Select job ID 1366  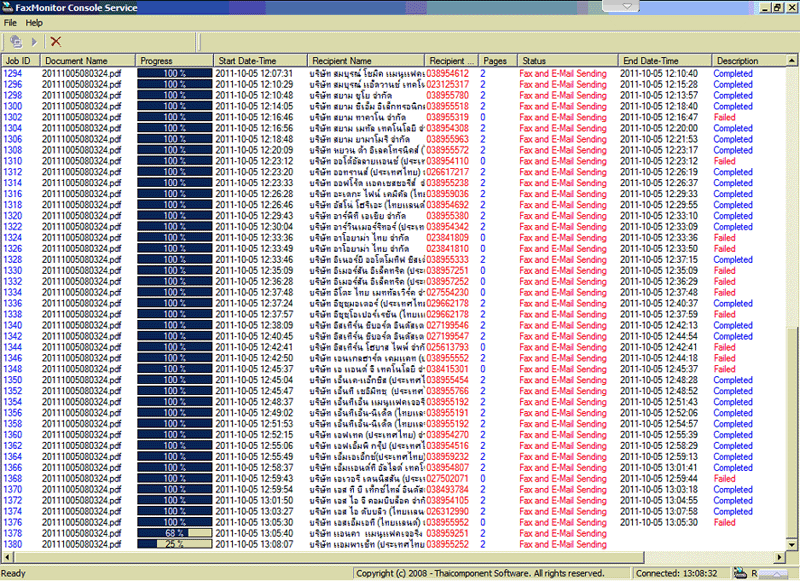(x=13, y=468)
